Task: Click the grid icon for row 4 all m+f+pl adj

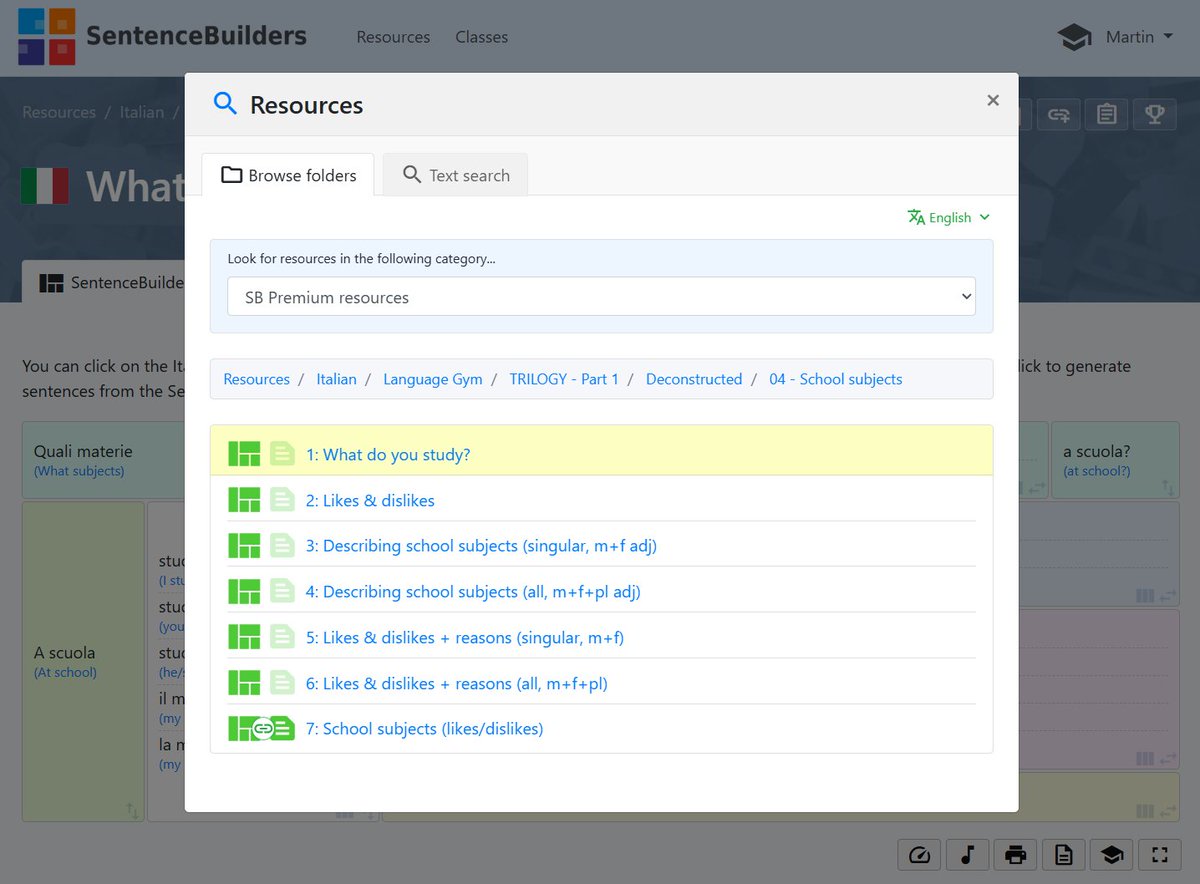Action: tap(244, 592)
